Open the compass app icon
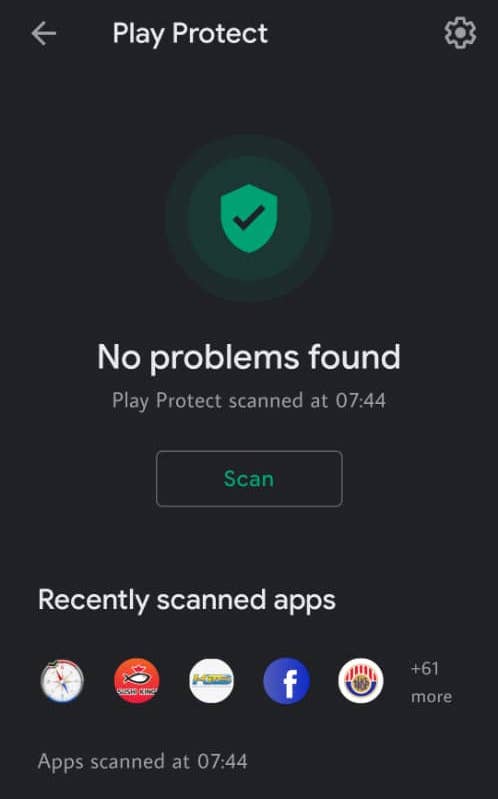The width and height of the screenshot is (498, 799). [x=62, y=681]
